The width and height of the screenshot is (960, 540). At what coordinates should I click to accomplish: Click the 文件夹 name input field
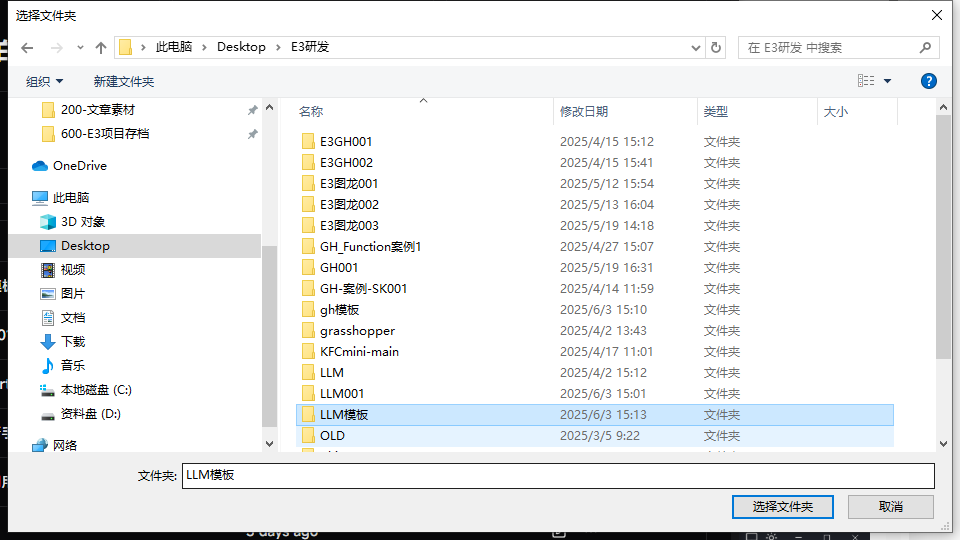point(557,476)
